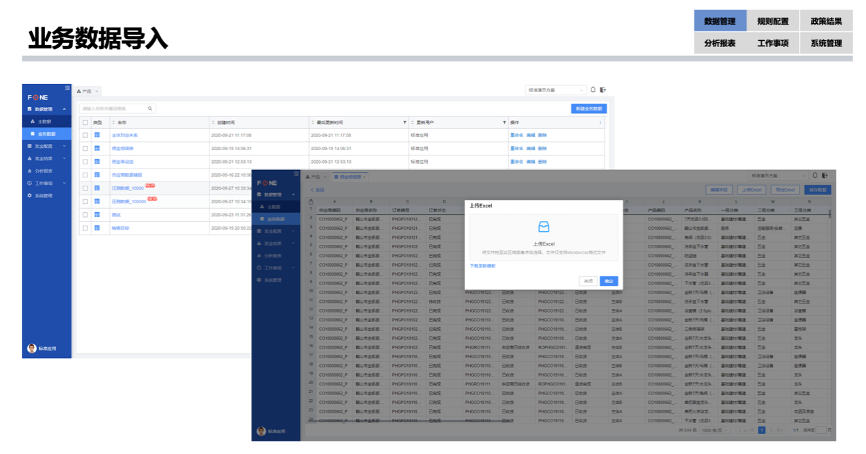866x454 pixels.
Task: Click the 下载录数模板 link in dialog
Action: pos(483,266)
